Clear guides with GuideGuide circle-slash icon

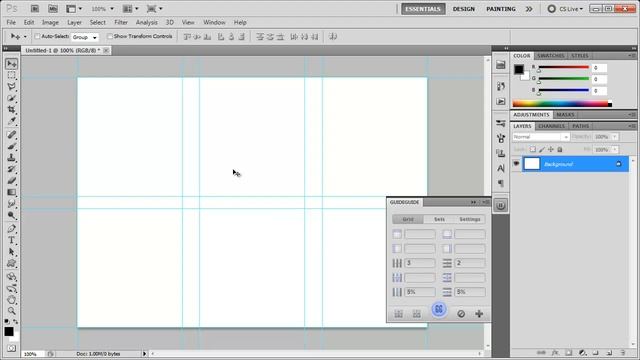coord(461,313)
